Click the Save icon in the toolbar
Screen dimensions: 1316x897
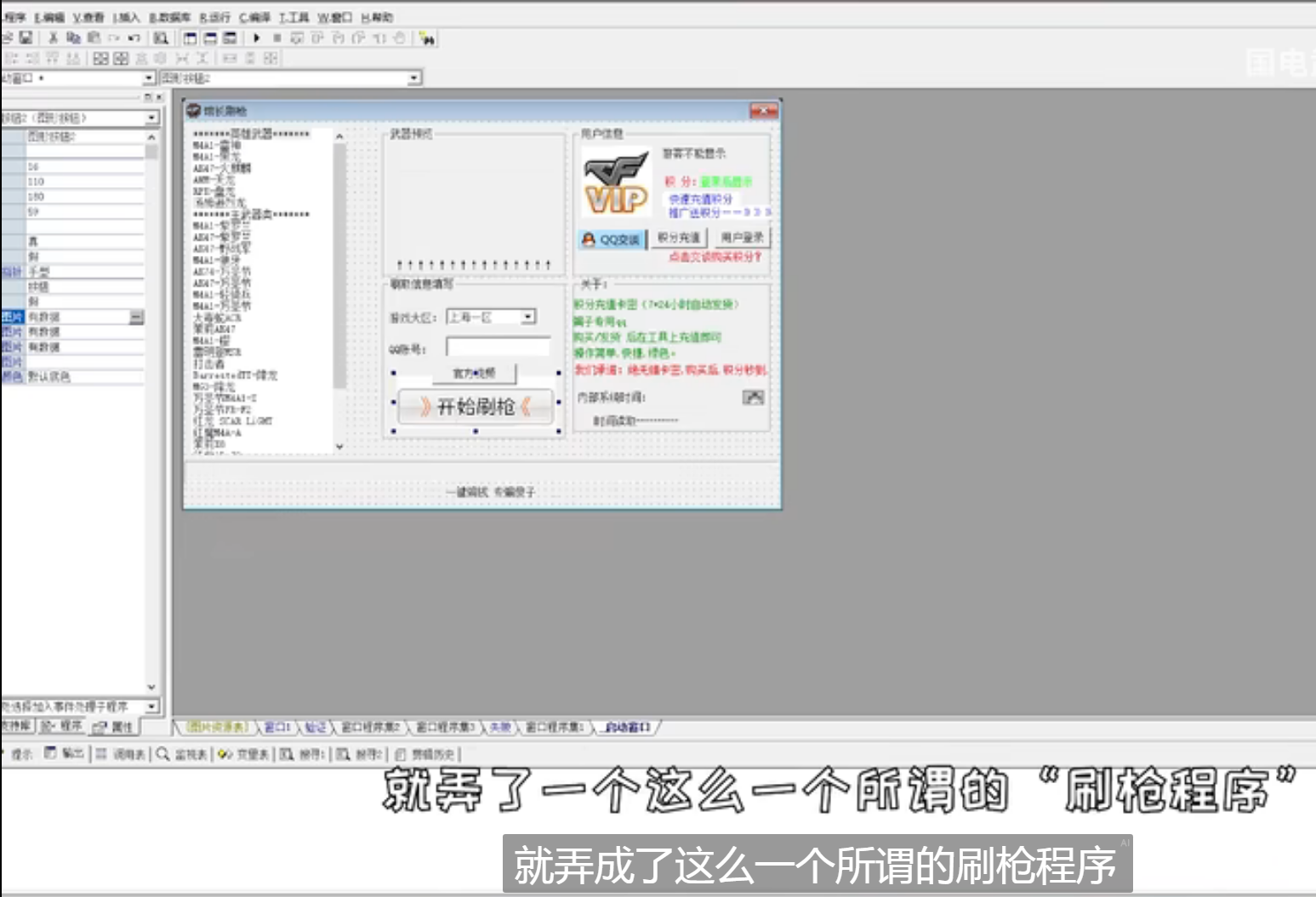[26, 38]
